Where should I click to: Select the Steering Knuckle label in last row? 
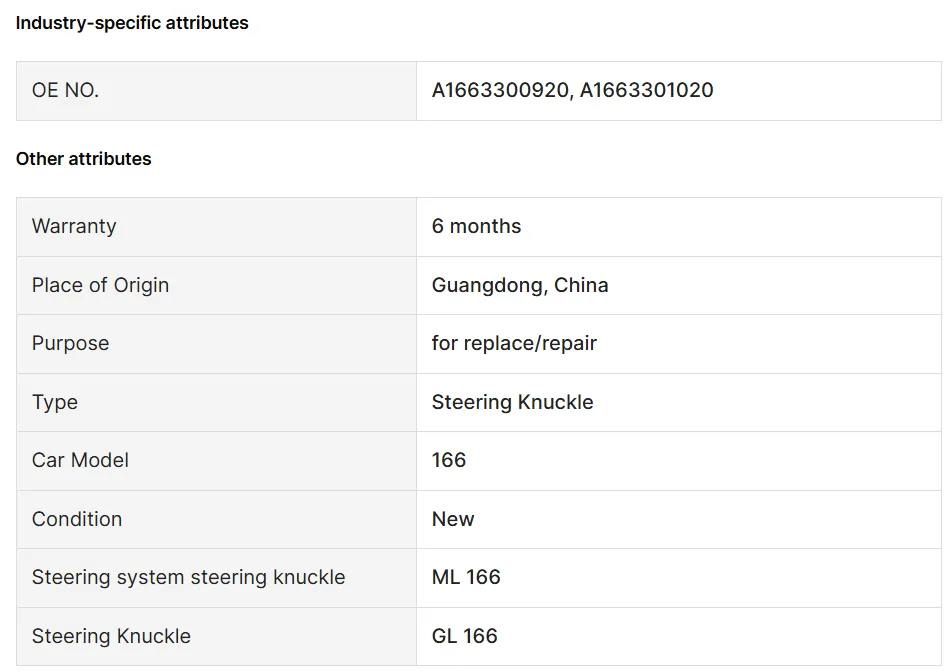(111, 636)
